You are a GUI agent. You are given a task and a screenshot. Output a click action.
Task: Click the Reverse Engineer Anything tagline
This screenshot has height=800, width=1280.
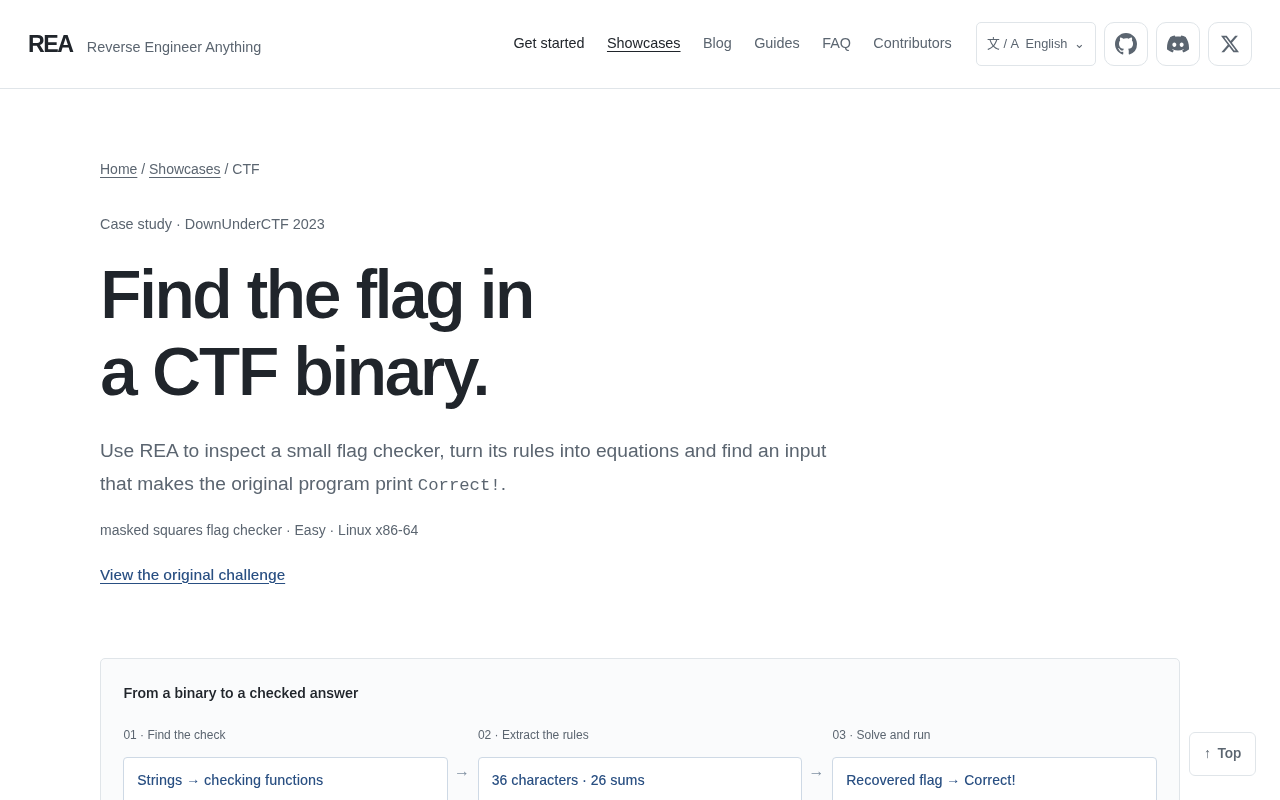click(174, 47)
